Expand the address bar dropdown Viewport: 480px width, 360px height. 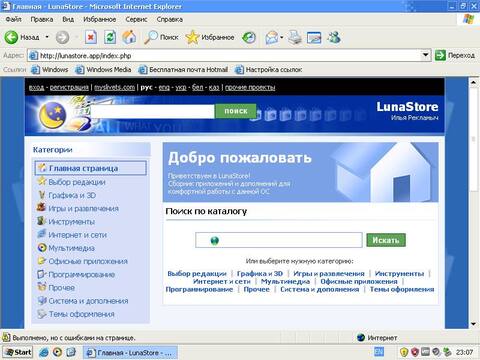pos(425,55)
